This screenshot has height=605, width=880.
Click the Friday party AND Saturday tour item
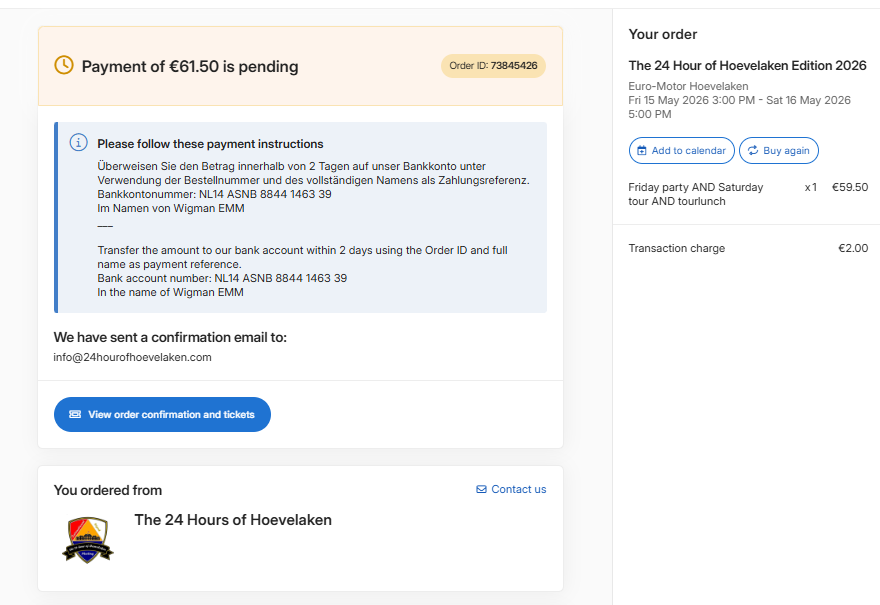[695, 194]
